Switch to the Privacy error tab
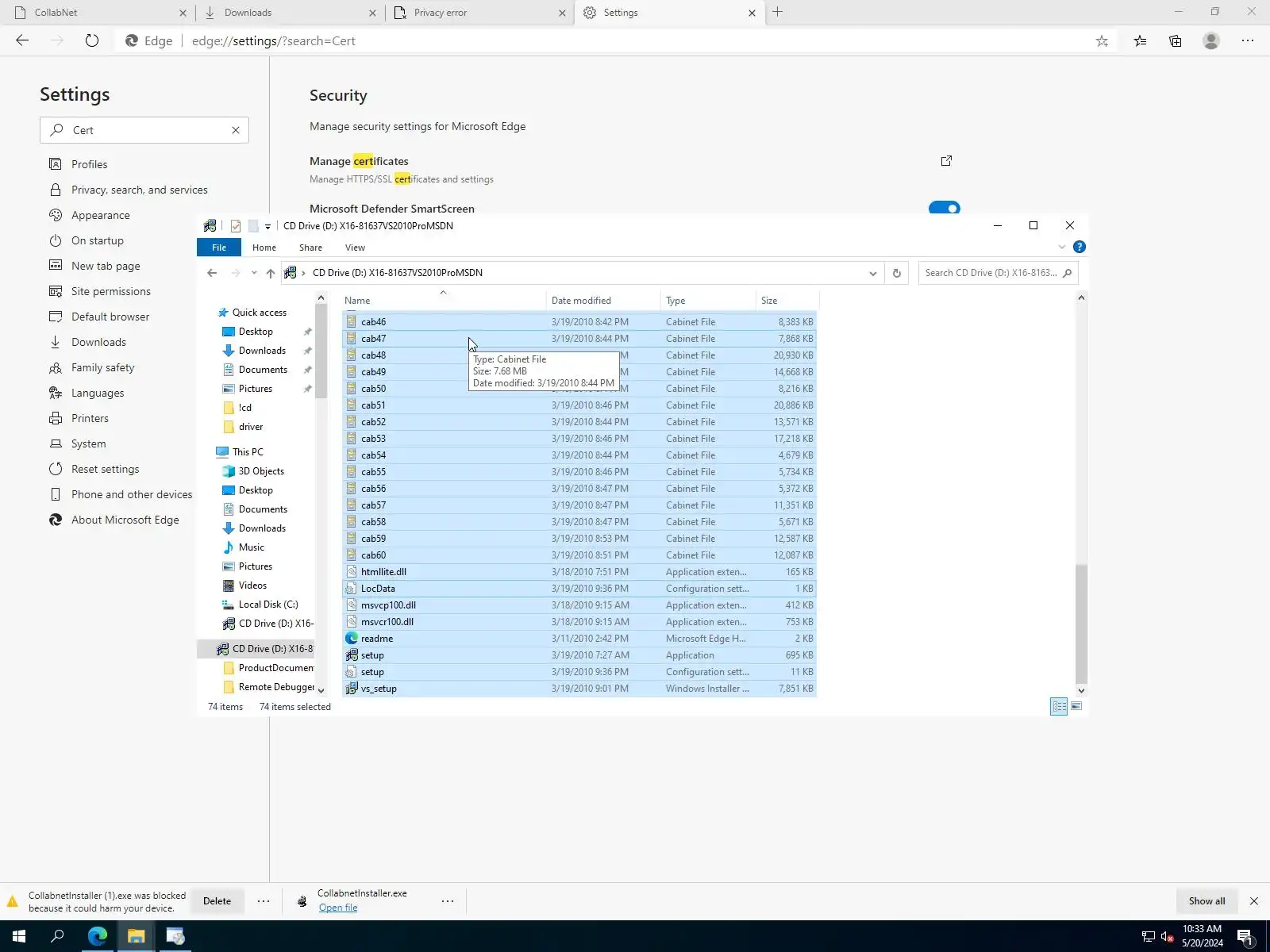This screenshot has width=1270, height=952. coord(480,13)
